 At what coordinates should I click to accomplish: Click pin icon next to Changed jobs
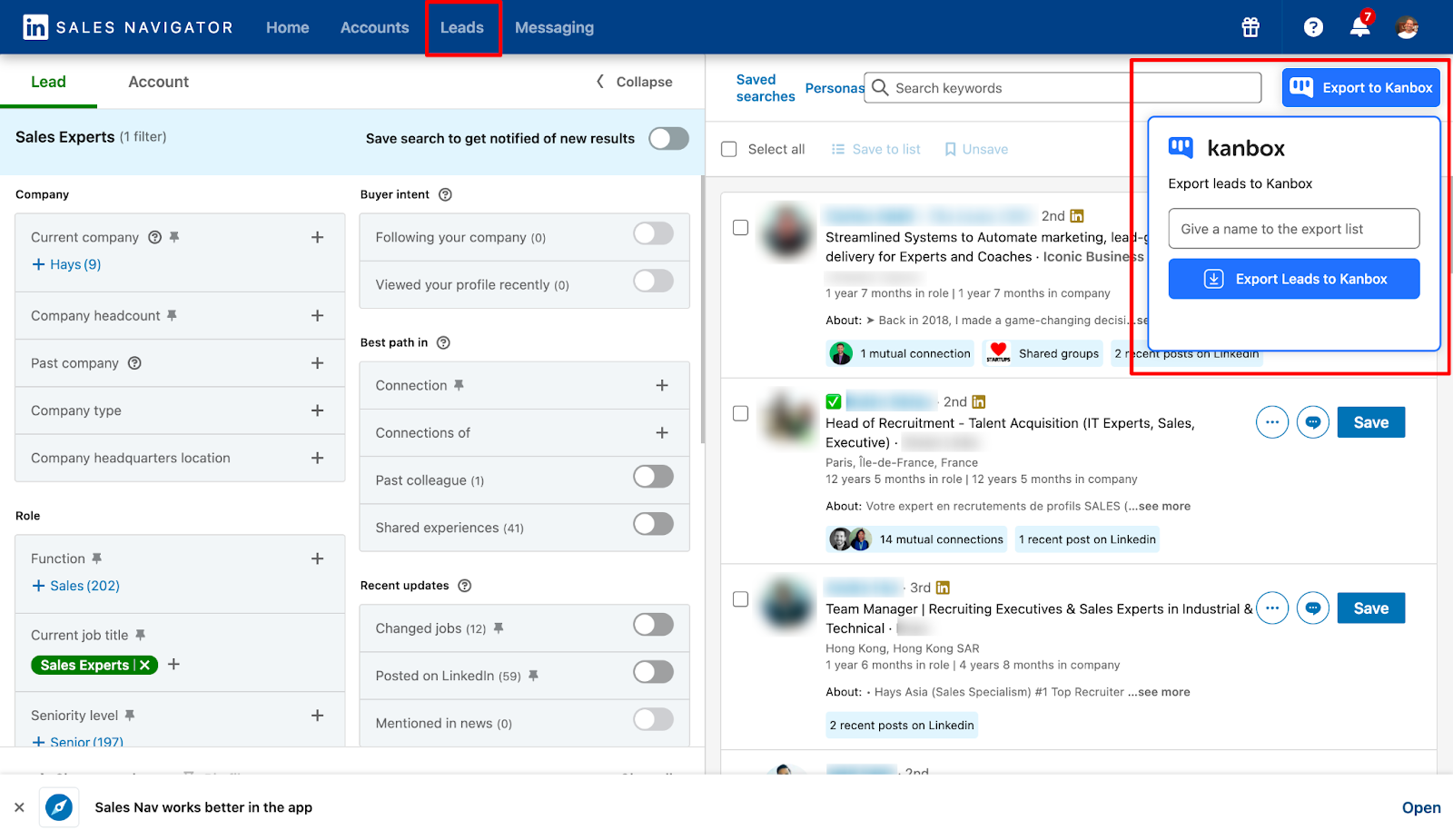click(499, 628)
